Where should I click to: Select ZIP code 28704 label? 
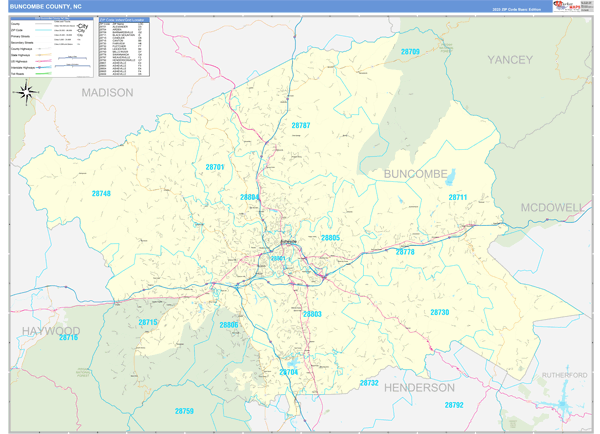(x=289, y=372)
